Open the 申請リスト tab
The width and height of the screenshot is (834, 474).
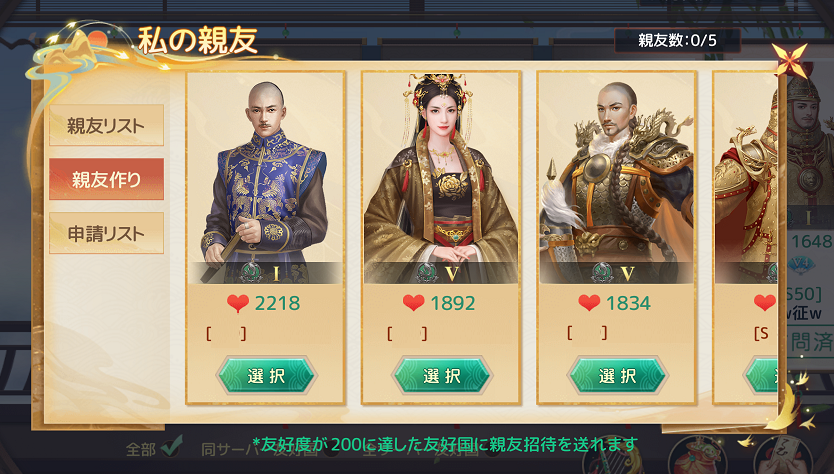coord(106,234)
